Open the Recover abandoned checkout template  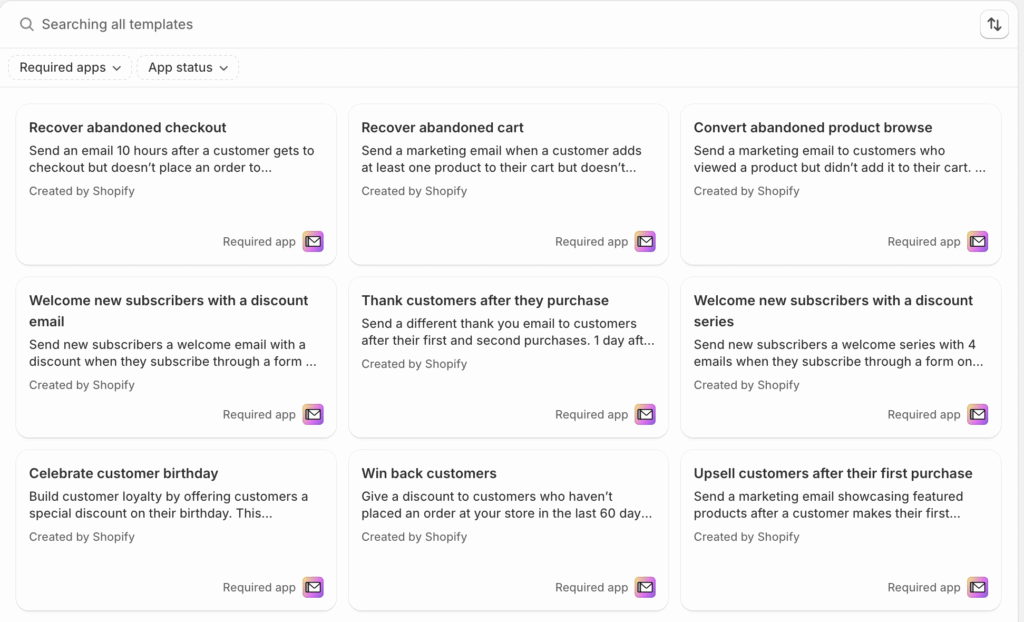128,128
